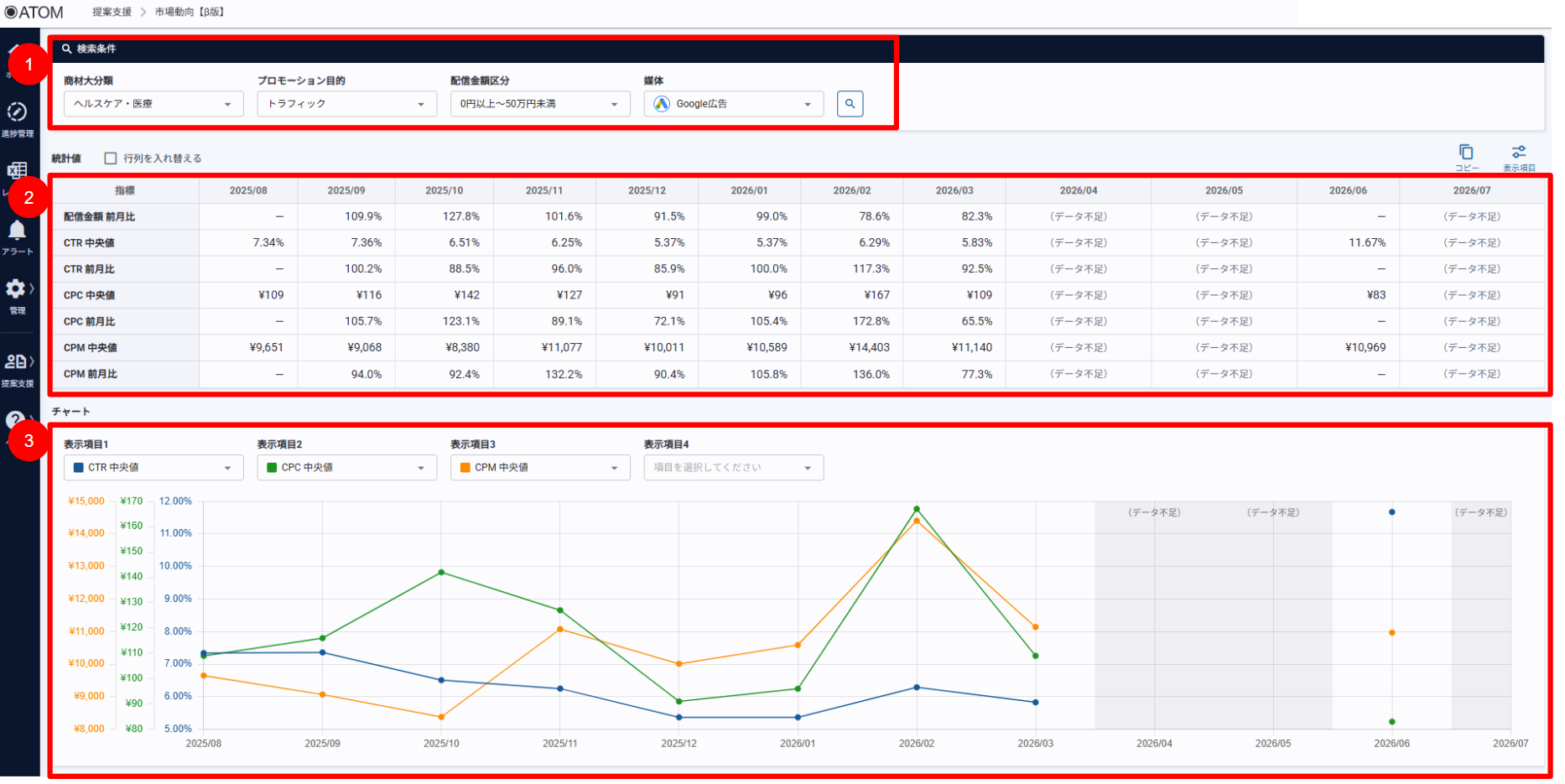
Task: Click the blue CTR 中央値 color swatch
Action: coord(79,468)
